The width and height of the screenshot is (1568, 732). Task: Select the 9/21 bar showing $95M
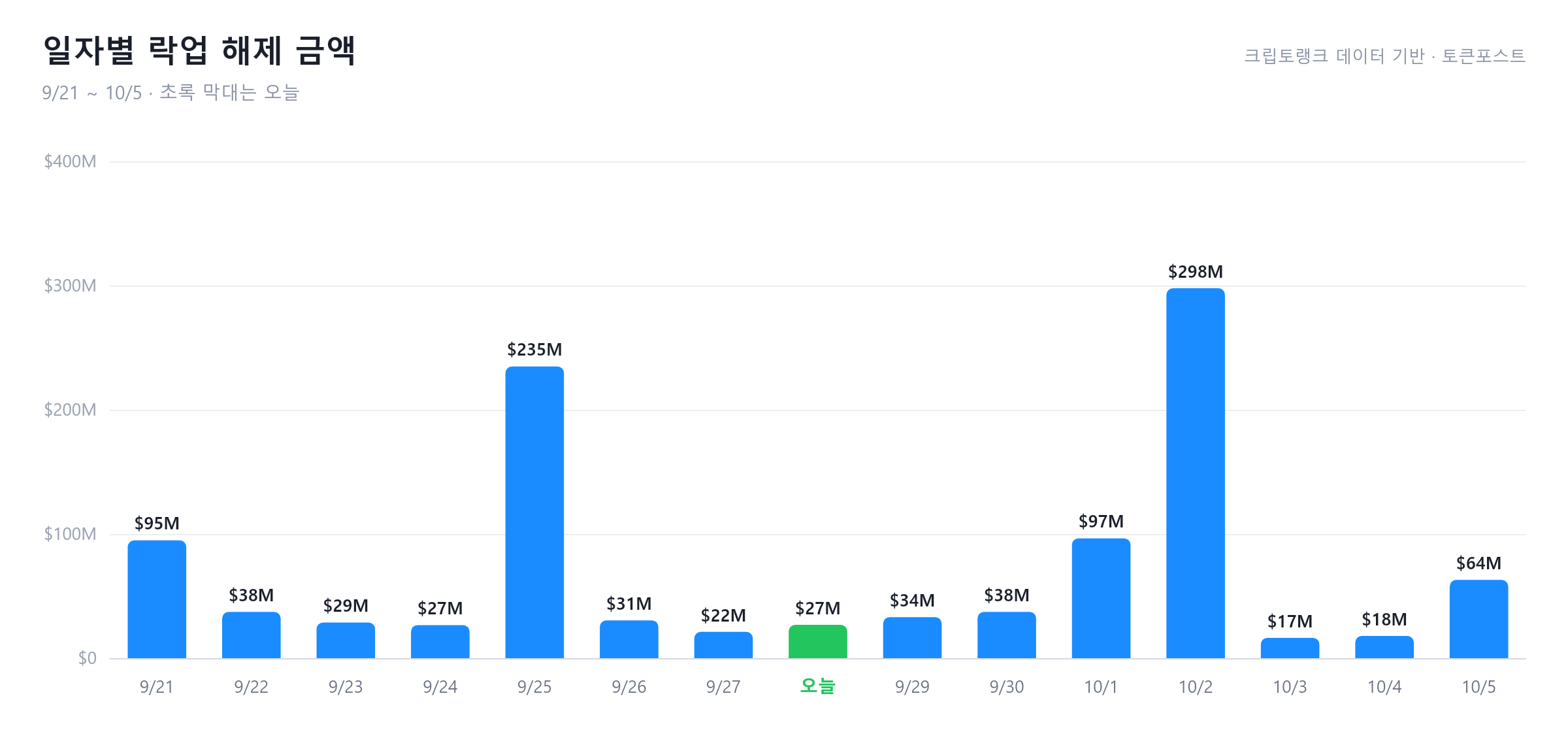157,599
